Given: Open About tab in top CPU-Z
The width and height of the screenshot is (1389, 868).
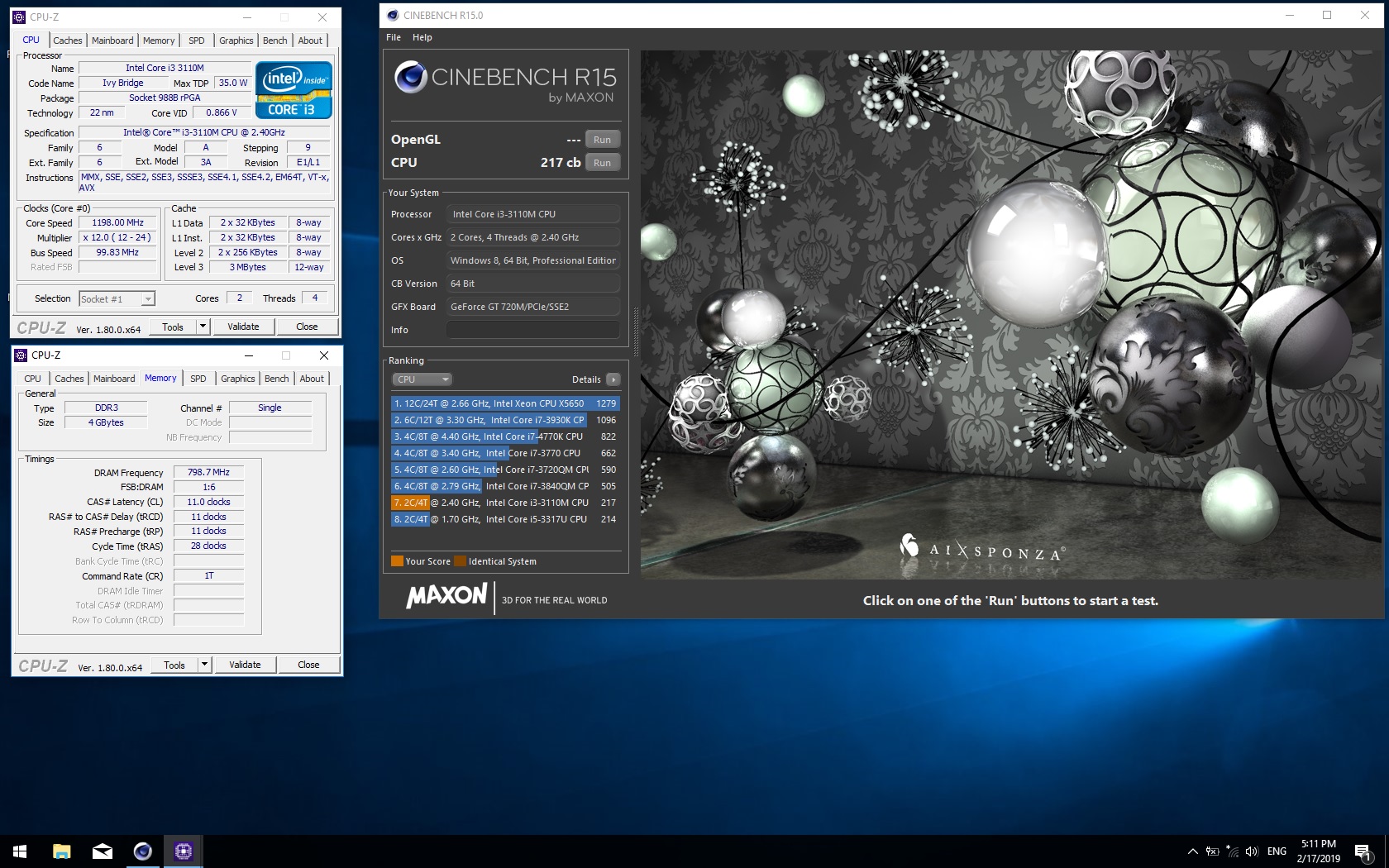Looking at the screenshot, I should pyautogui.click(x=310, y=41).
